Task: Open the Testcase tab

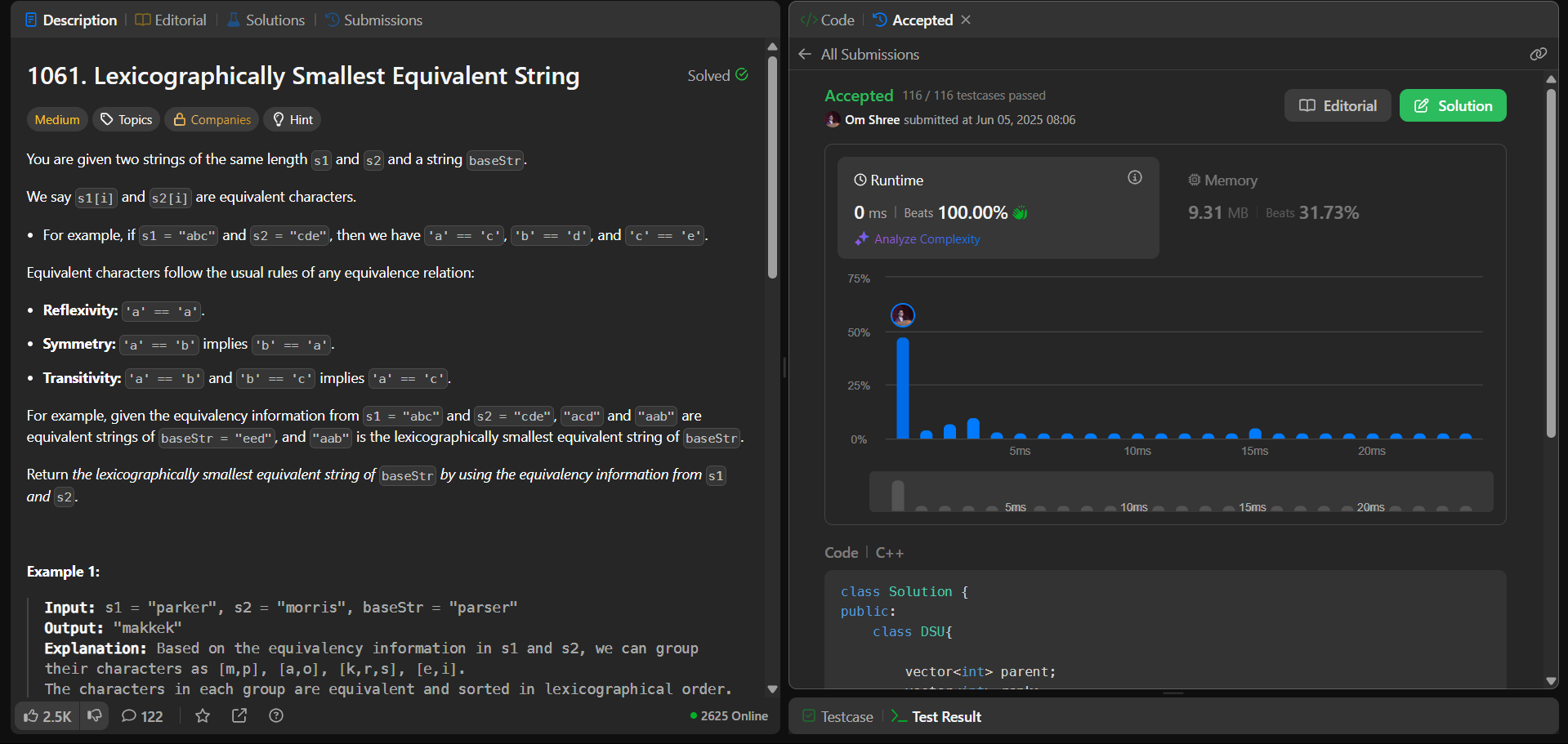Action: click(838, 716)
